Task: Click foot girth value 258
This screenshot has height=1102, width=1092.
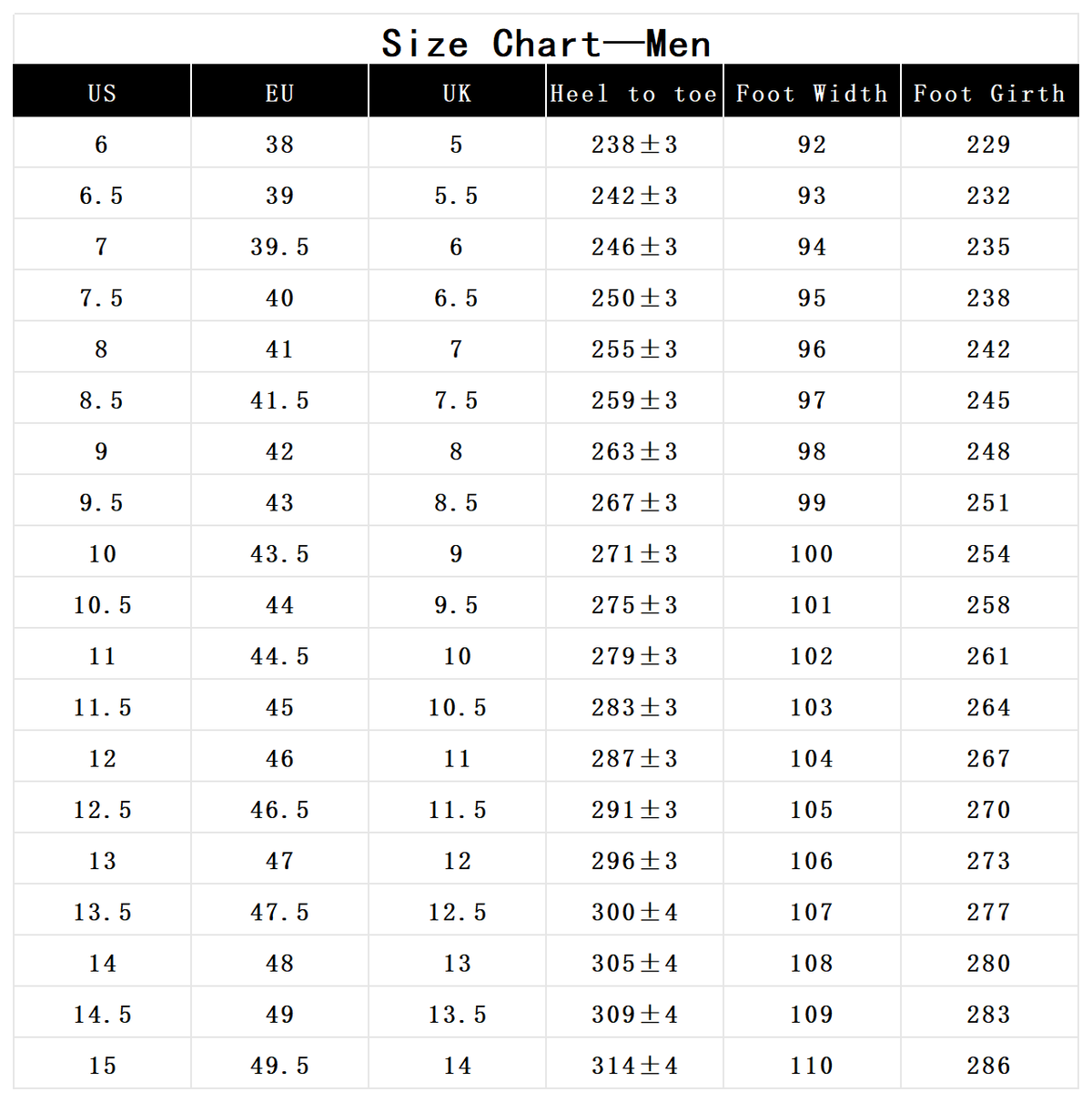Action: 989,603
